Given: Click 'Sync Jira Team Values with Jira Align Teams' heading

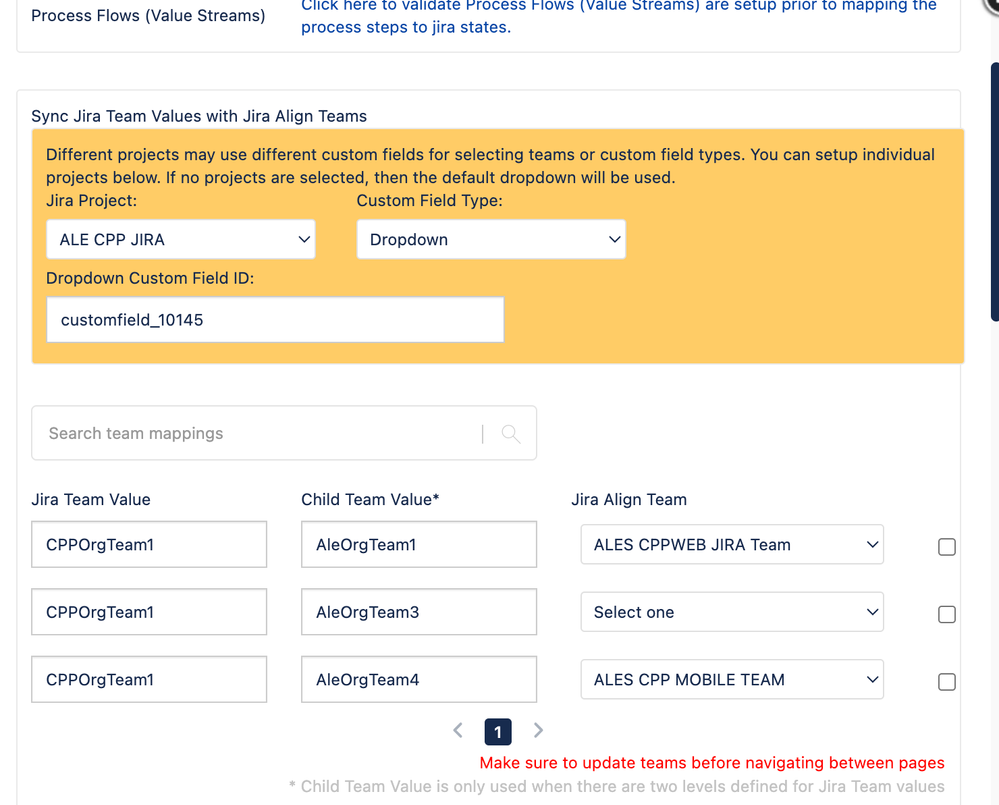Looking at the screenshot, I should [199, 116].
